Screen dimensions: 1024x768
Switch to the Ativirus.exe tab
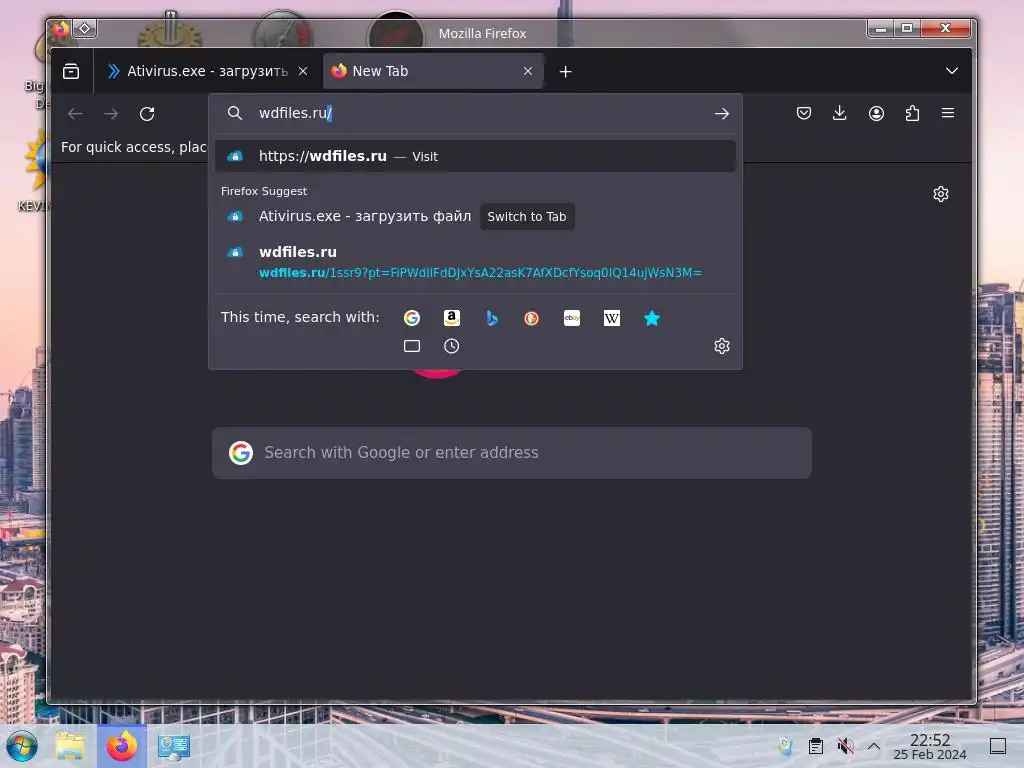(x=208, y=71)
